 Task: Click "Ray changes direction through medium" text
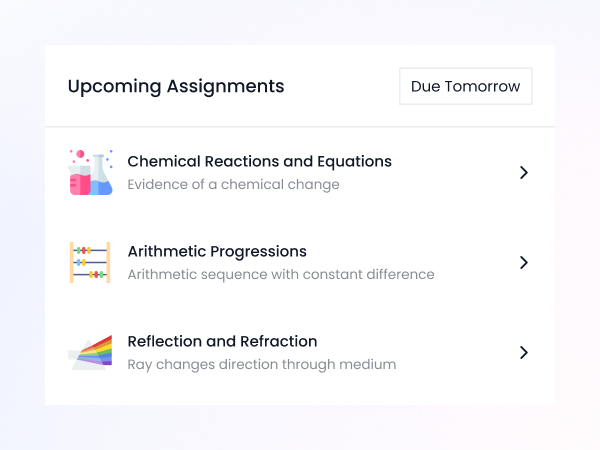[x=262, y=364]
